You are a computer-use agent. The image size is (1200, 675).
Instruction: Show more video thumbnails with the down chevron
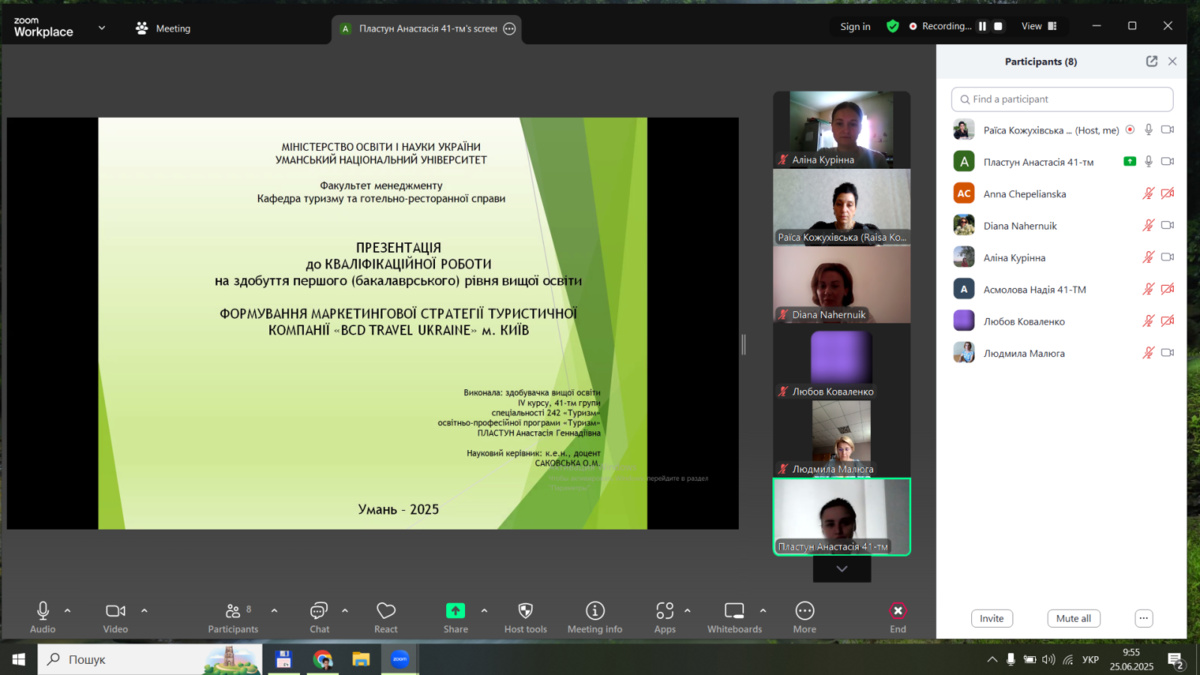coord(842,569)
